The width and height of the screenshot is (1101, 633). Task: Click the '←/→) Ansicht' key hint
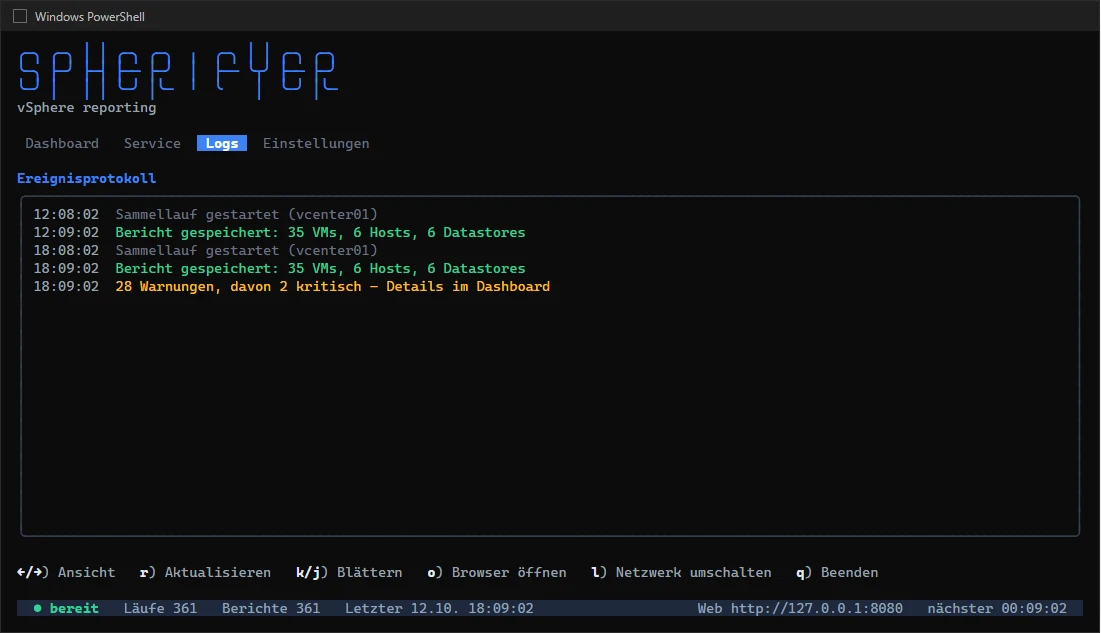point(66,573)
